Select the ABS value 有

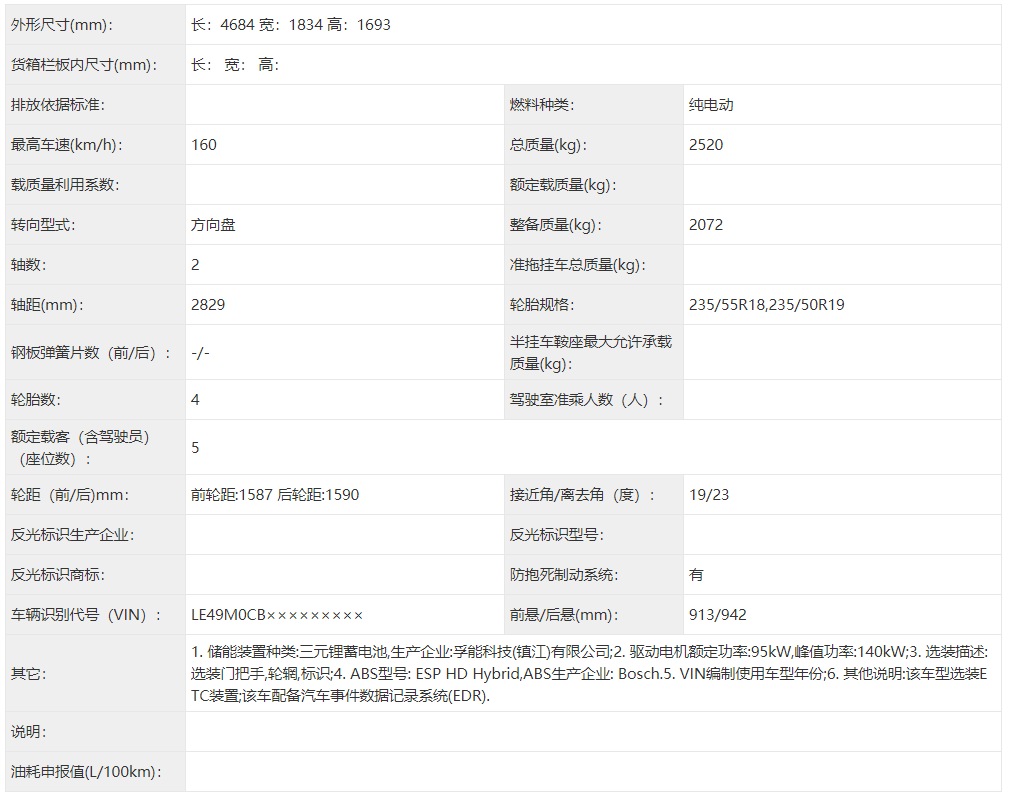tap(696, 575)
